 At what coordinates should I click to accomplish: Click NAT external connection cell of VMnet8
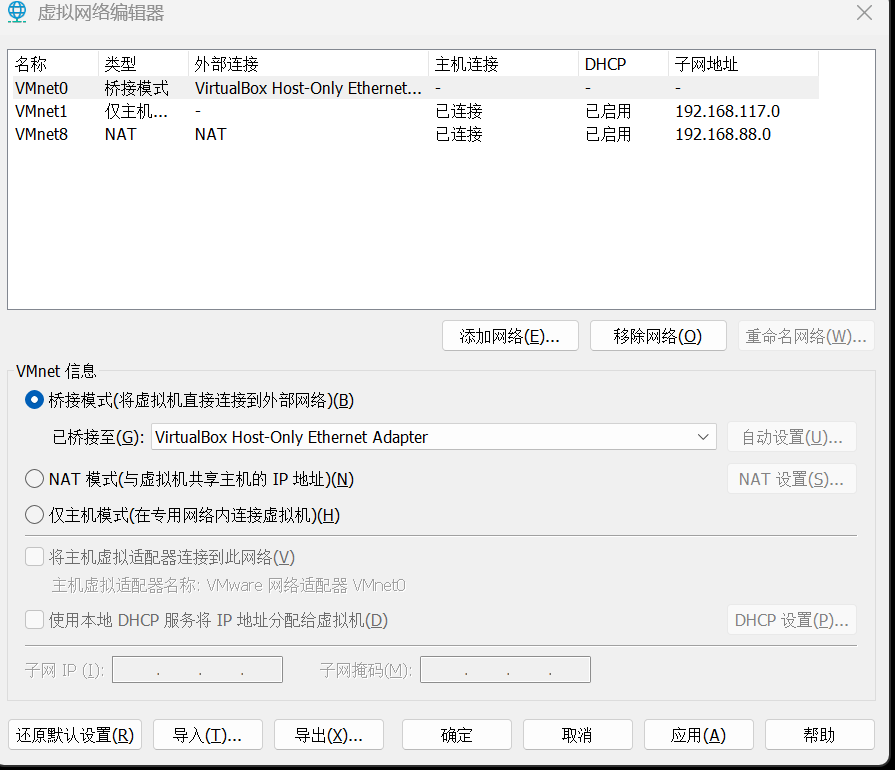coord(211,134)
